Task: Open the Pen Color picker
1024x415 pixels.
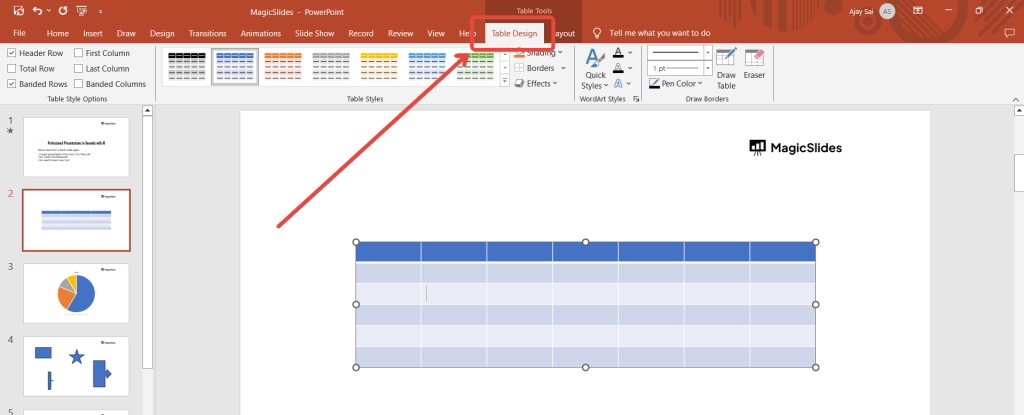Action: point(676,84)
